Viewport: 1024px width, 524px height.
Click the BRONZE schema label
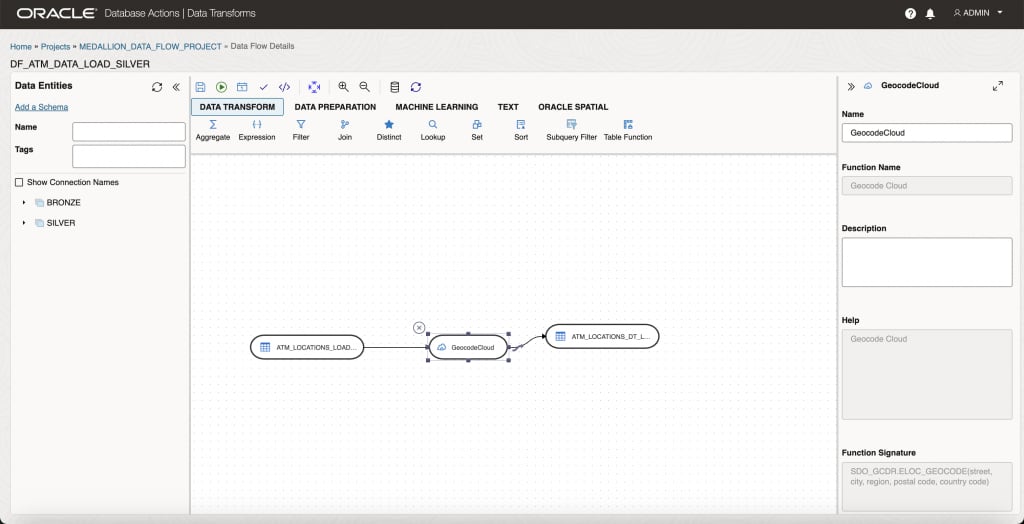(x=63, y=203)
